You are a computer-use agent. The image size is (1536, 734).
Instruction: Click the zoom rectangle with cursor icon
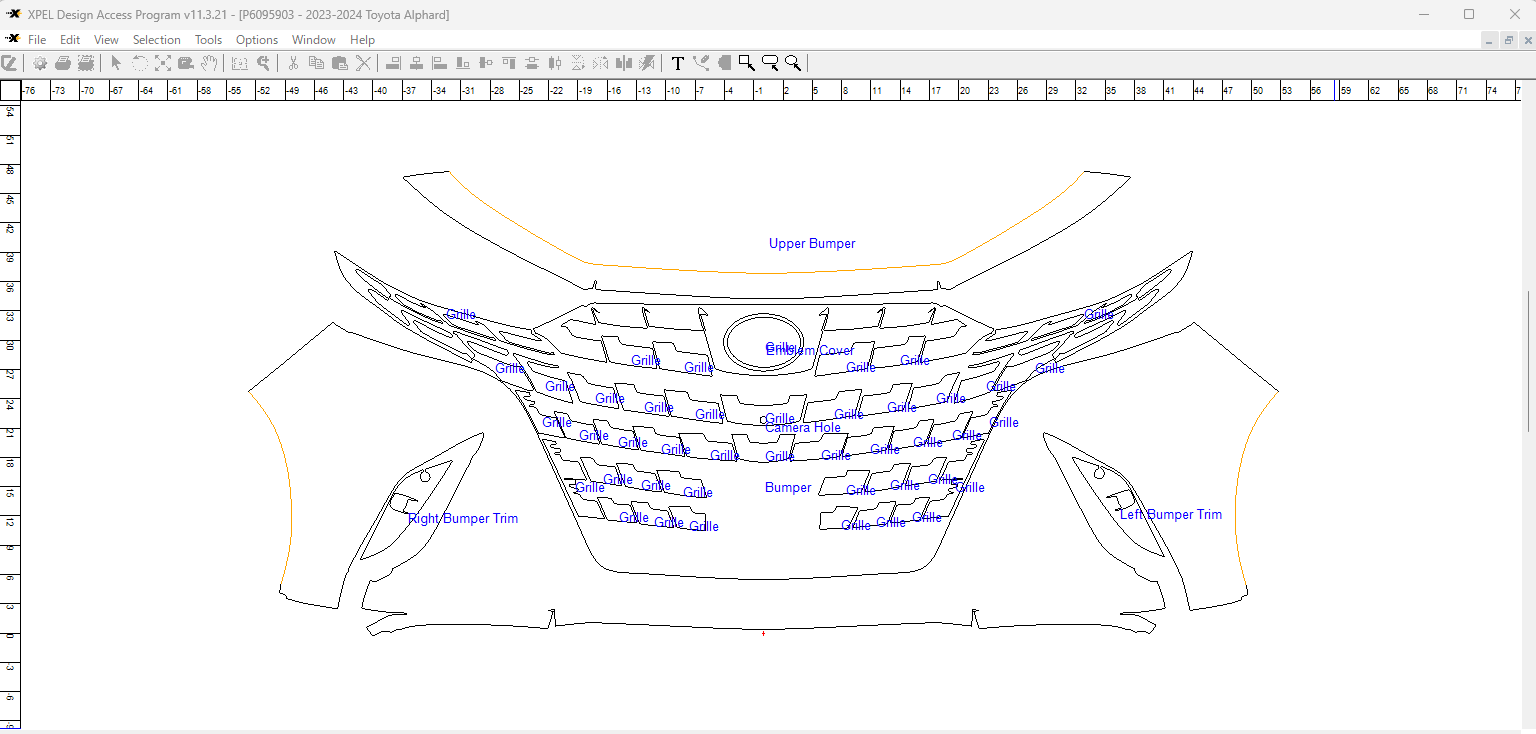(747, 63)
